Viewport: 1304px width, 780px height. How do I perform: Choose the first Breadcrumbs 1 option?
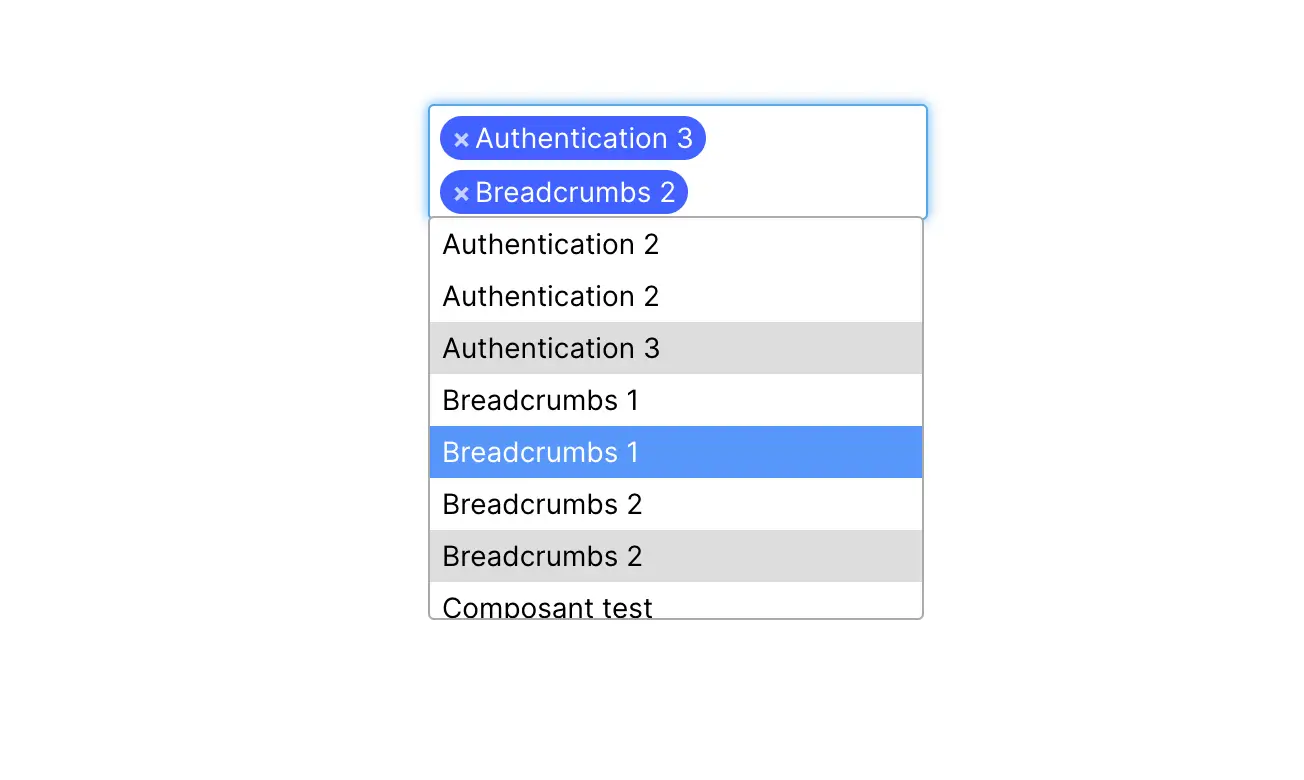676,400
